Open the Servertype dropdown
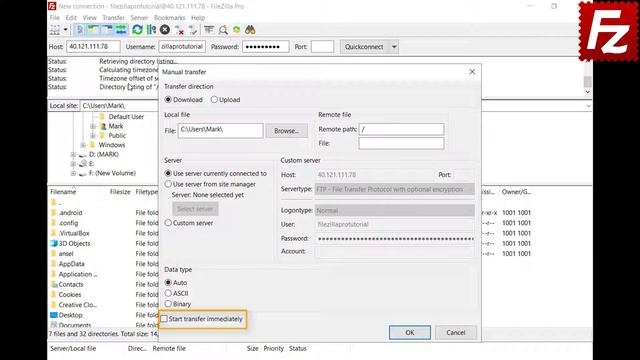The height and width of the screenshot is (360, 640). pyautogui.click(x=395, y=189)
